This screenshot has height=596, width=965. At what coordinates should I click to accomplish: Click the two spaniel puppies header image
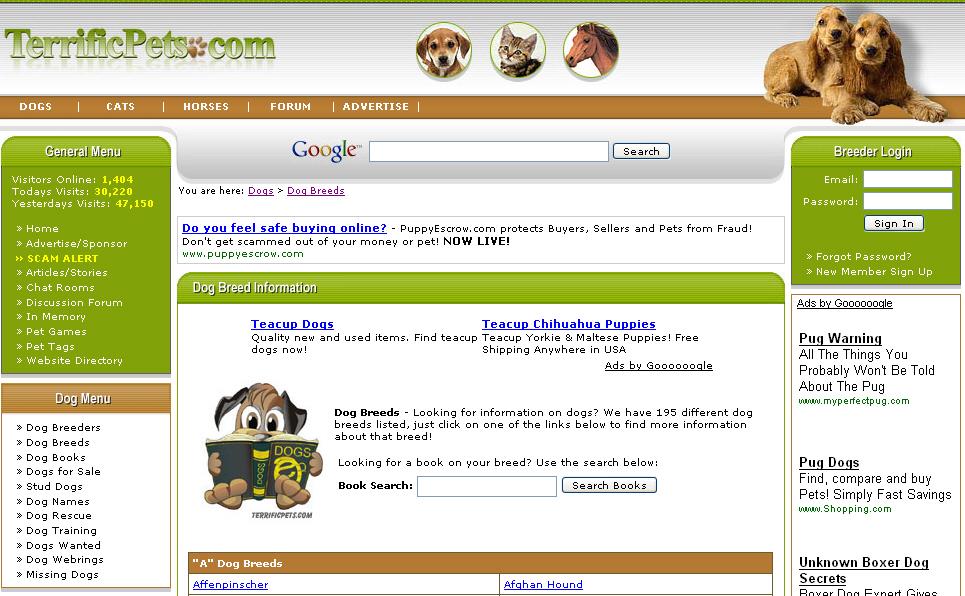coord(855,63)
